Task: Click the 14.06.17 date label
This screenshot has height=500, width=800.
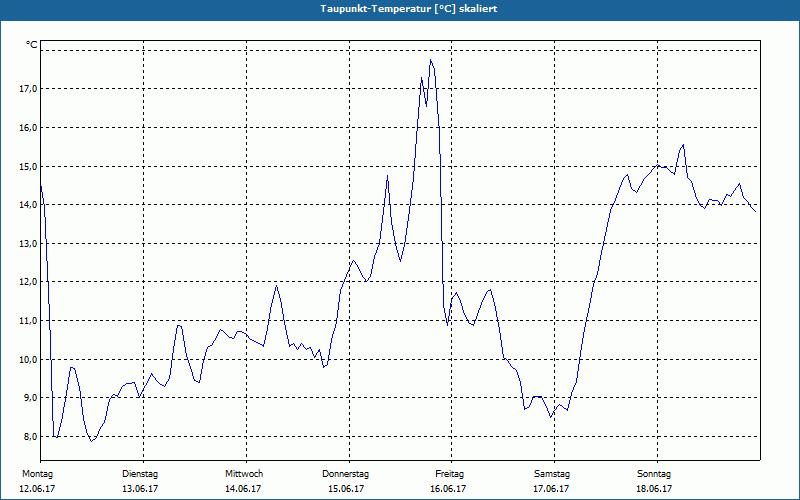Action: click(243, 489)
